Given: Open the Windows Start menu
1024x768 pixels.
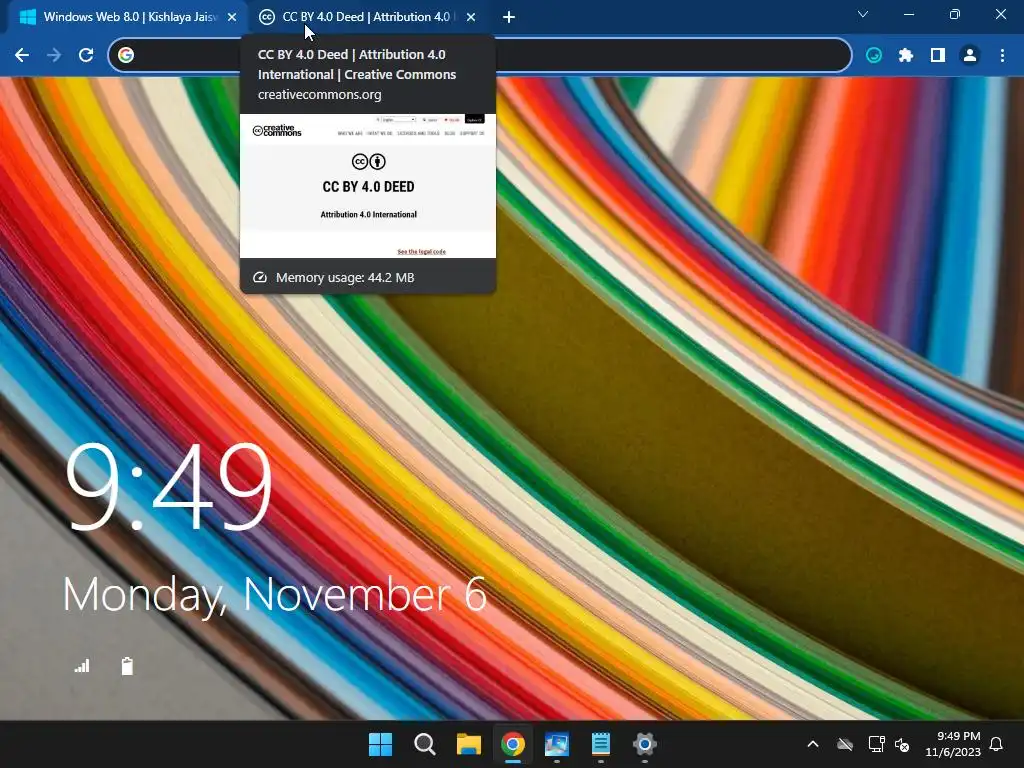Looking at the screenshot, I should pos(381,744).
